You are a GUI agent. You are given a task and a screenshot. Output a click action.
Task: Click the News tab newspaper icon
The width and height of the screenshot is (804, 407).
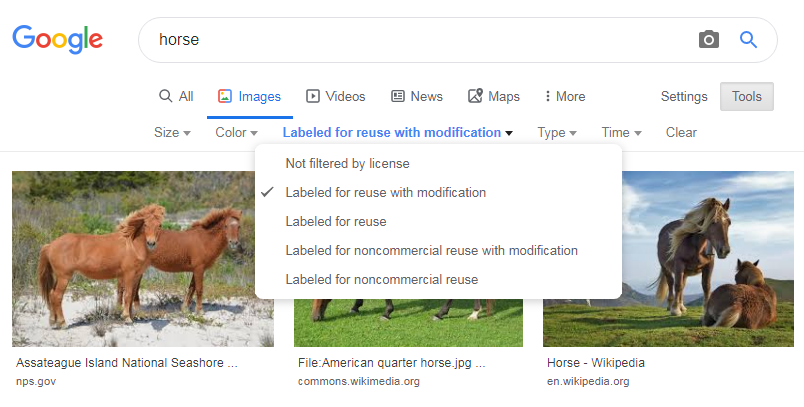click(x=398, y=97)
